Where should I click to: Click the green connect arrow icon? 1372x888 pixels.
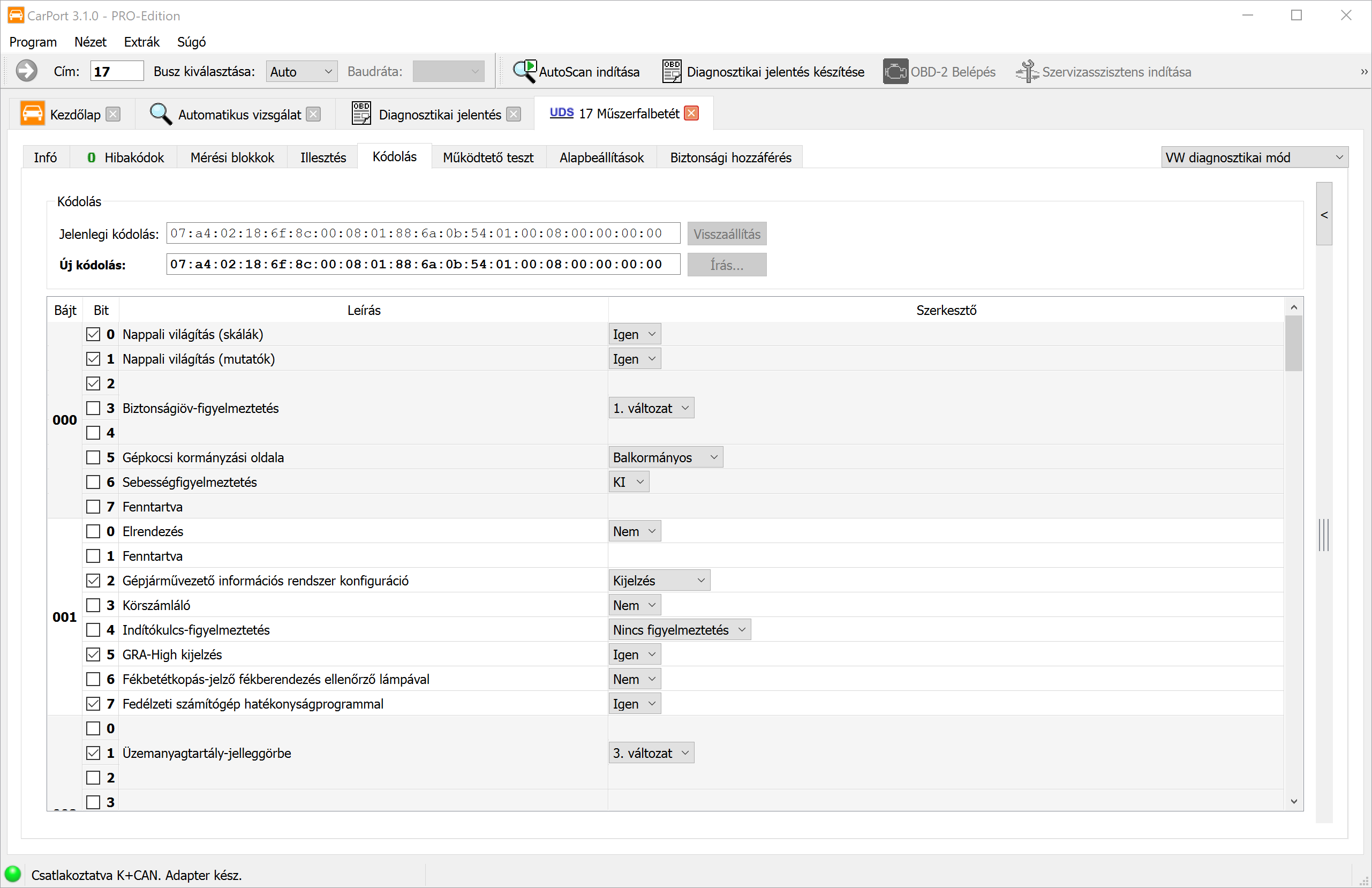[x=27, y=72]
